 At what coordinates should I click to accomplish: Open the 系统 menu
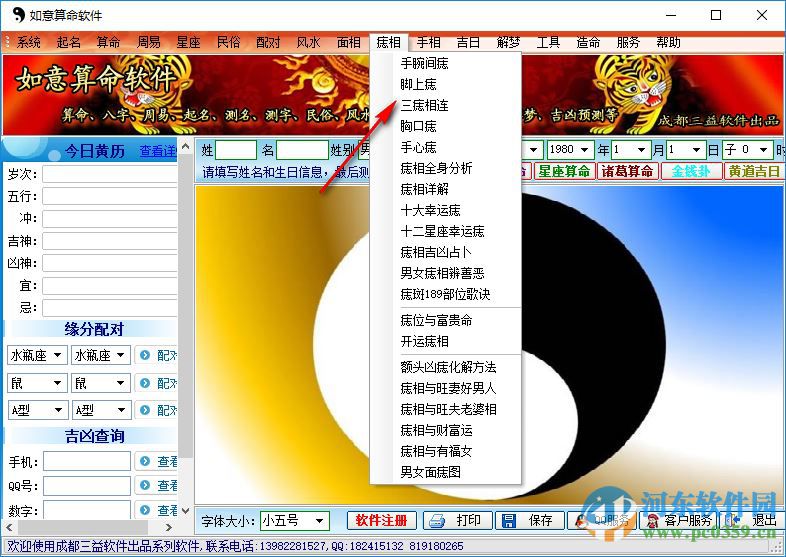(x=29, y=43)
